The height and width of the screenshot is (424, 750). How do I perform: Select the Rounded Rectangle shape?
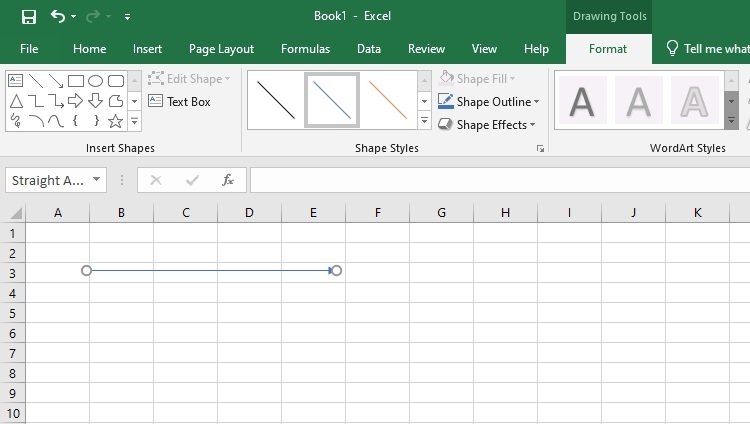[116, 80]
